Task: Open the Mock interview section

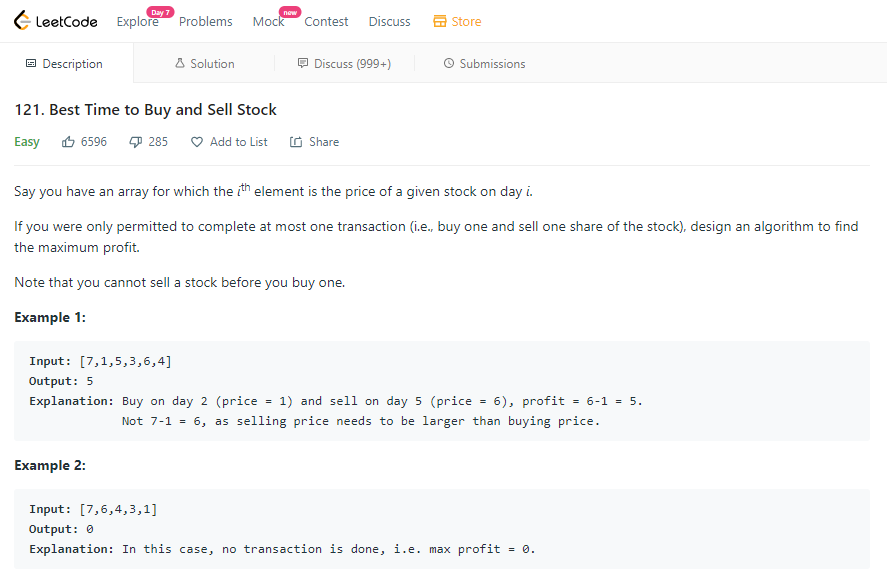Action: (268, 22)
